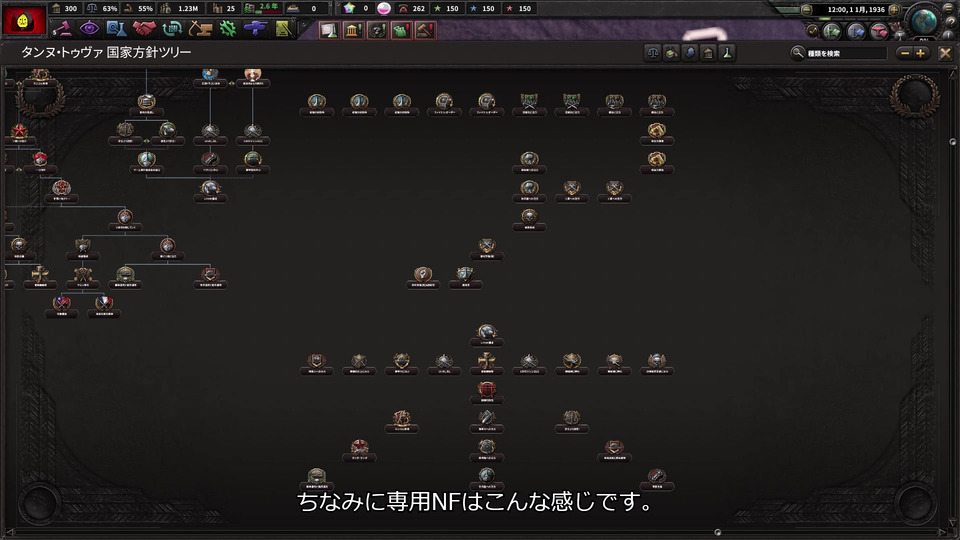
Task: Toggle the industry focus filter
Action: (x=671, y=53)
